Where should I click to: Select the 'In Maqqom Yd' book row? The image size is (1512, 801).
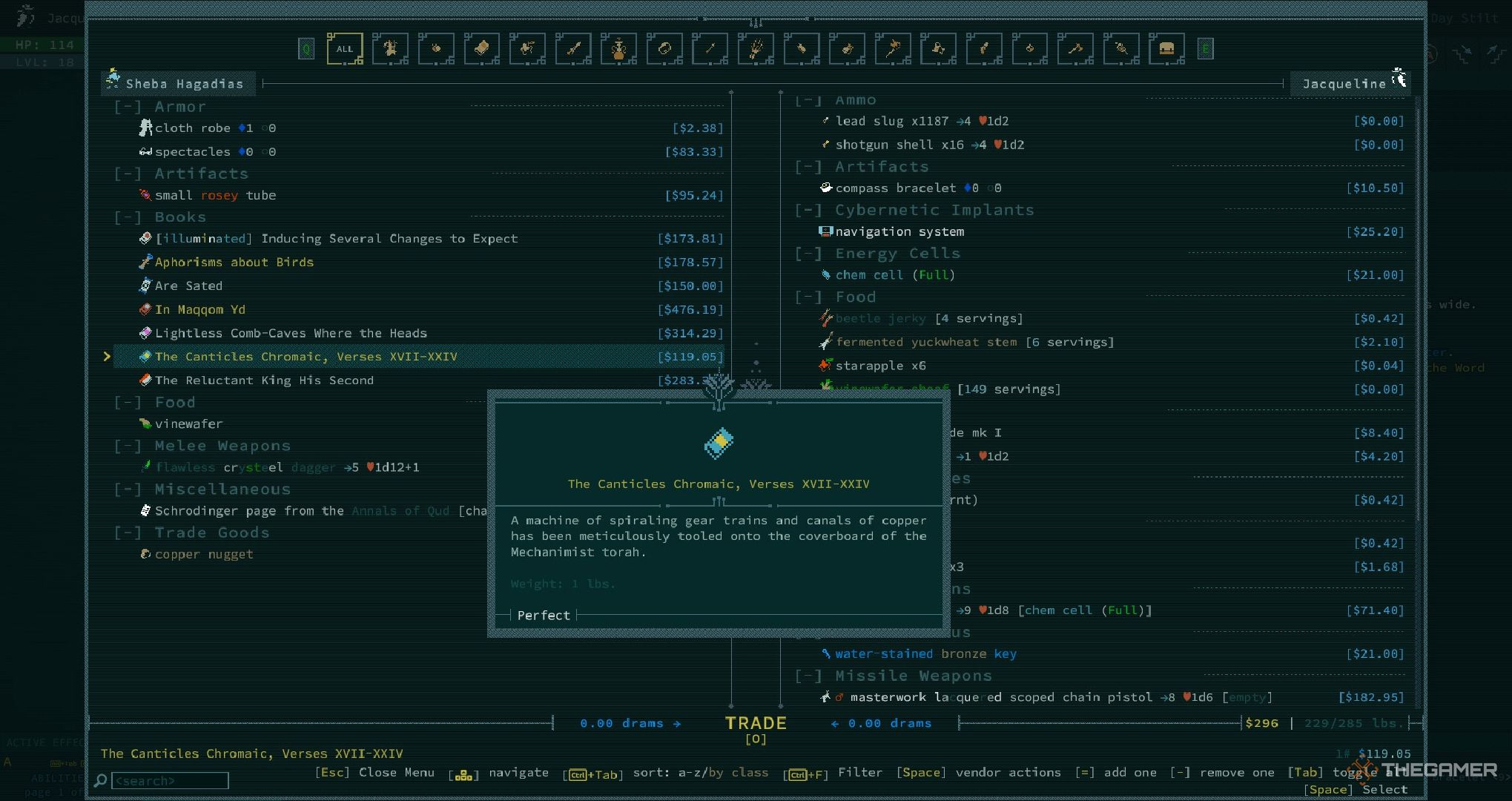(x=419, y=309)
